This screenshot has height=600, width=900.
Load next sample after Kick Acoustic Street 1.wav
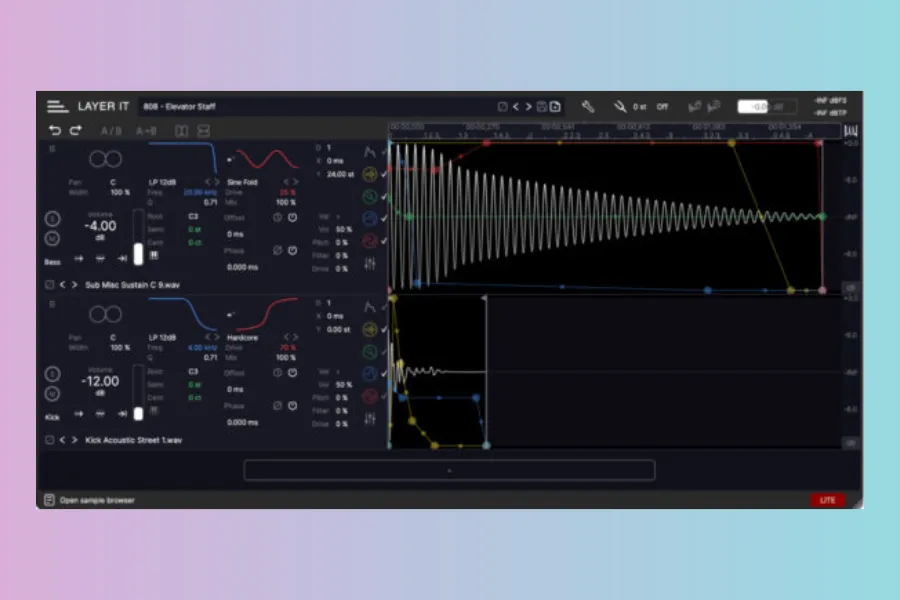point(74,439)
